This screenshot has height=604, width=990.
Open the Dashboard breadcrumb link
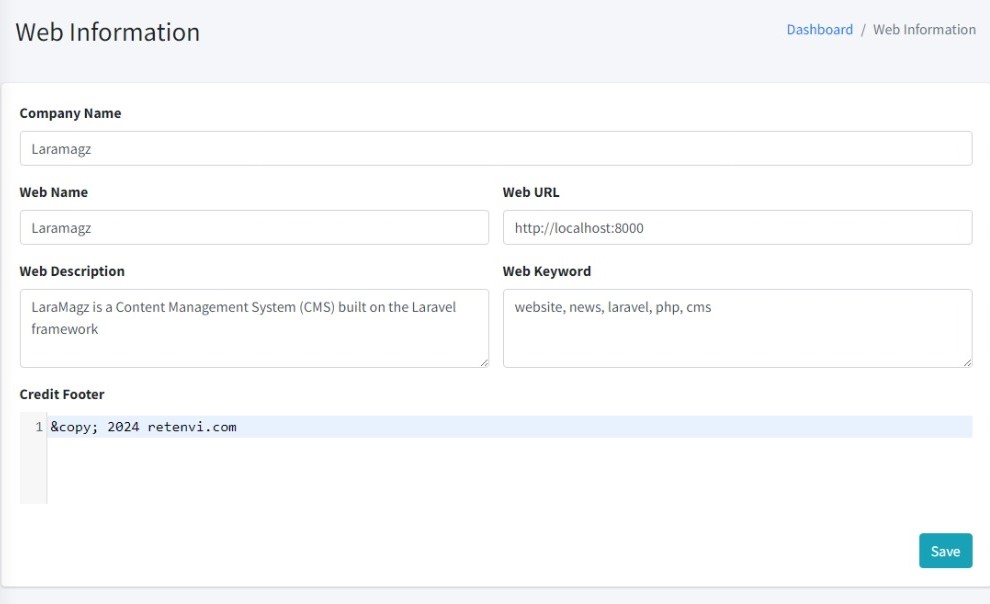[819, 30]
